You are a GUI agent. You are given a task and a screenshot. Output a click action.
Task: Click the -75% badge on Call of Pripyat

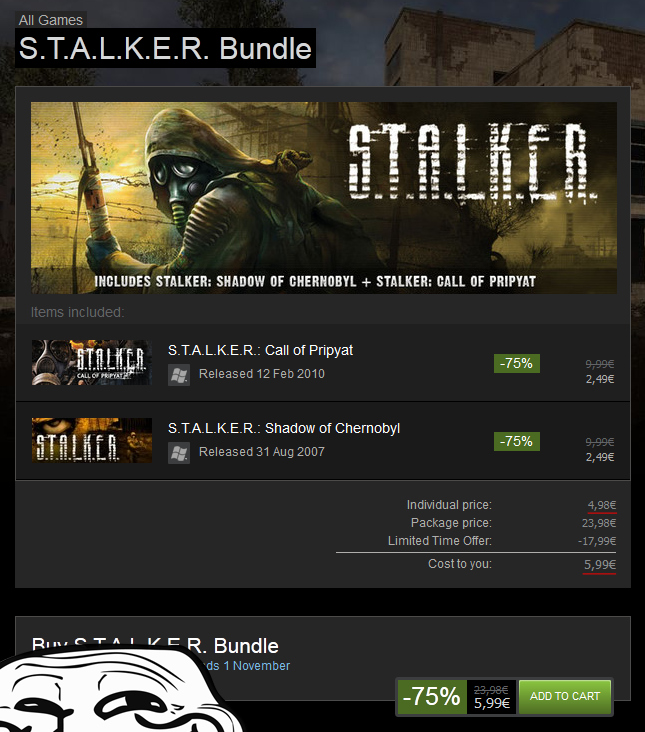click(x=517, y=363)
